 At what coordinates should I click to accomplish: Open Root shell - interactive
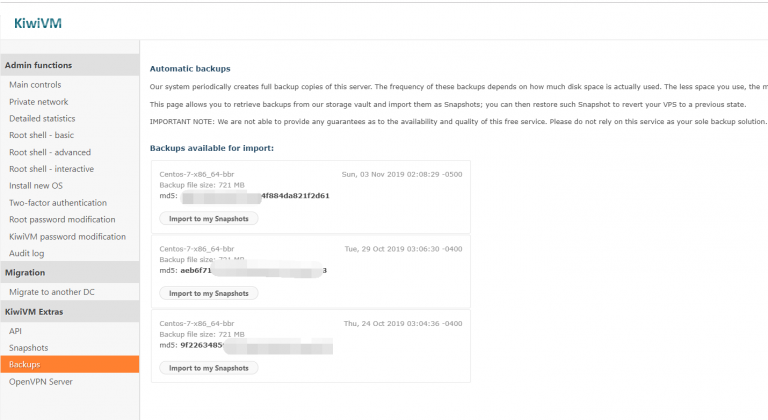pyautogui.click(x=51, y=169)
